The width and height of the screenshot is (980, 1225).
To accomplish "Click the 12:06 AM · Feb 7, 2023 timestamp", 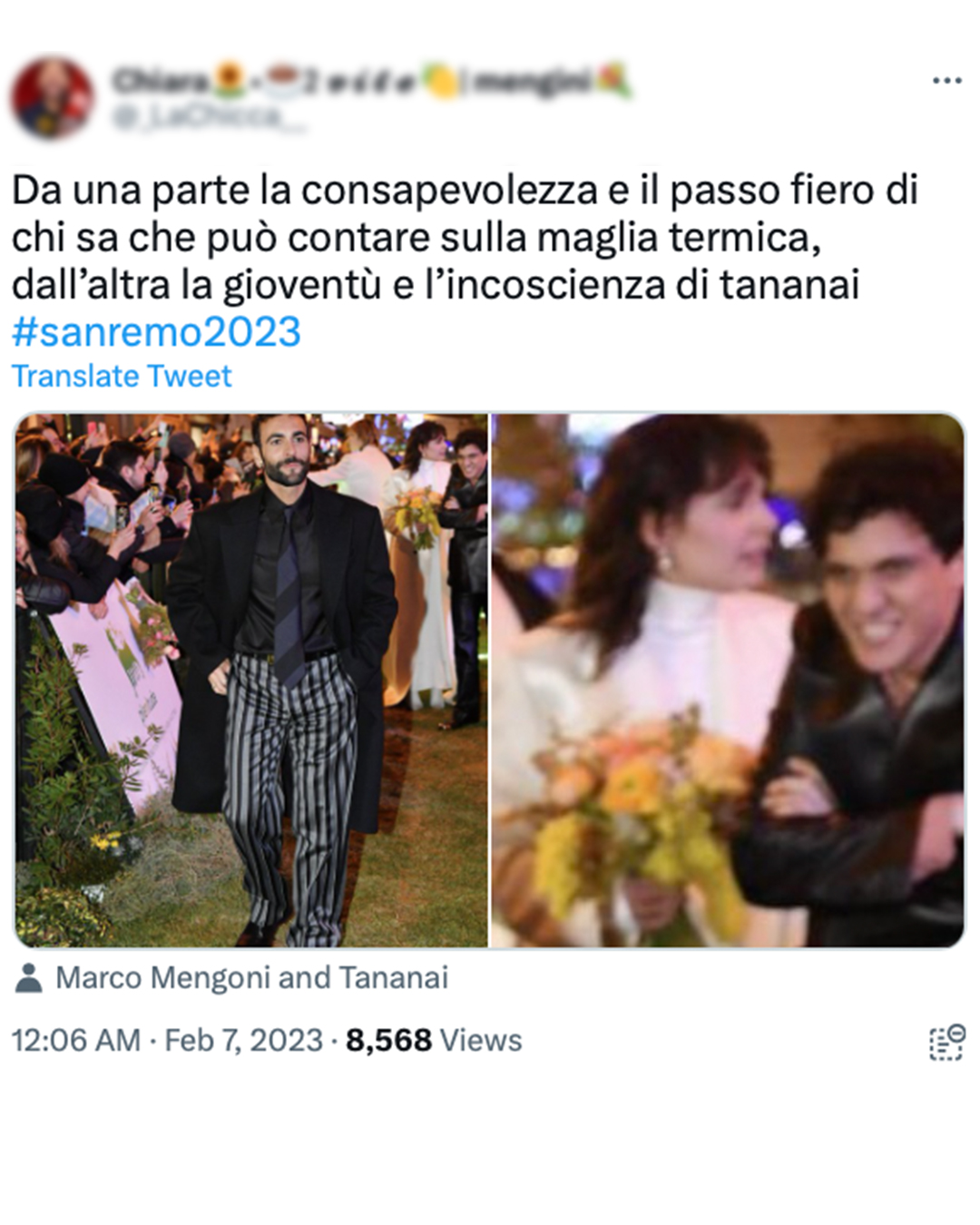I will 167,1040.
